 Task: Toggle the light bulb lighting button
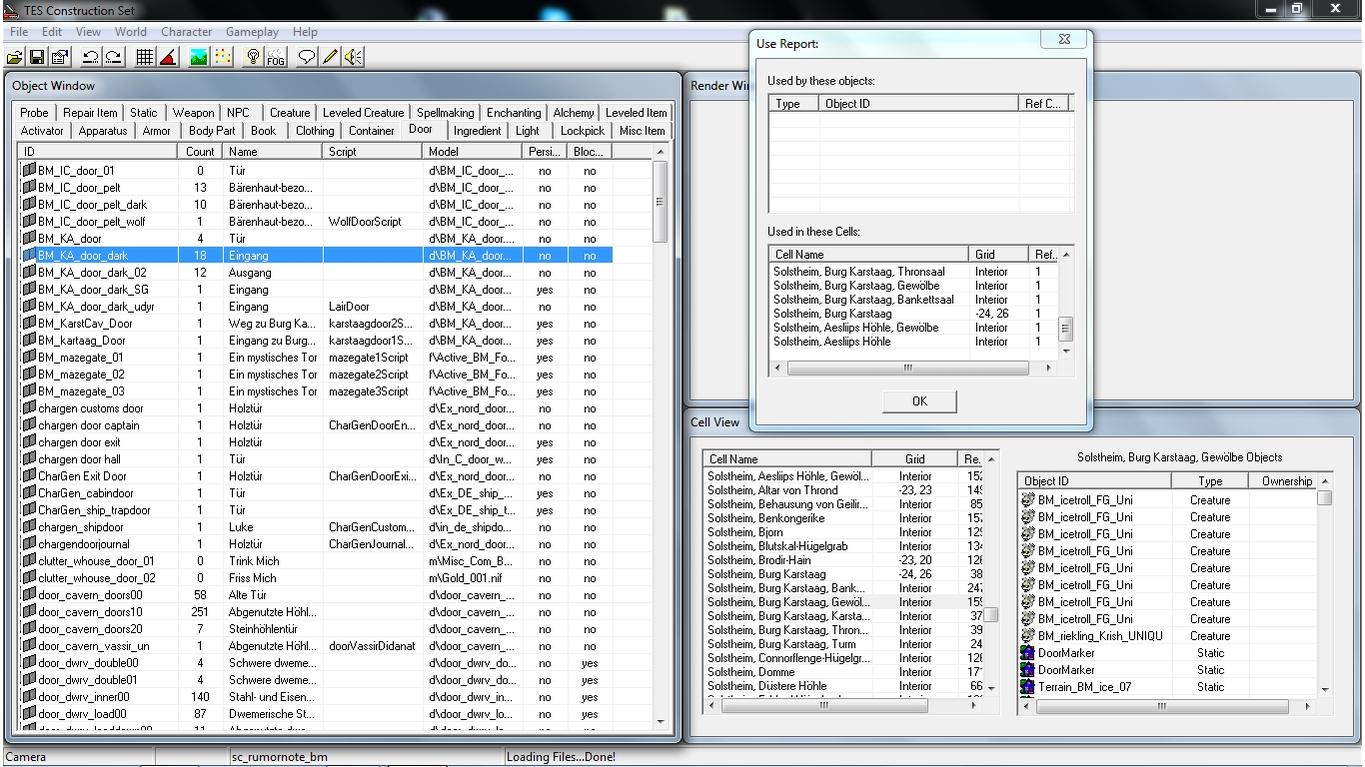pos(253,57)
